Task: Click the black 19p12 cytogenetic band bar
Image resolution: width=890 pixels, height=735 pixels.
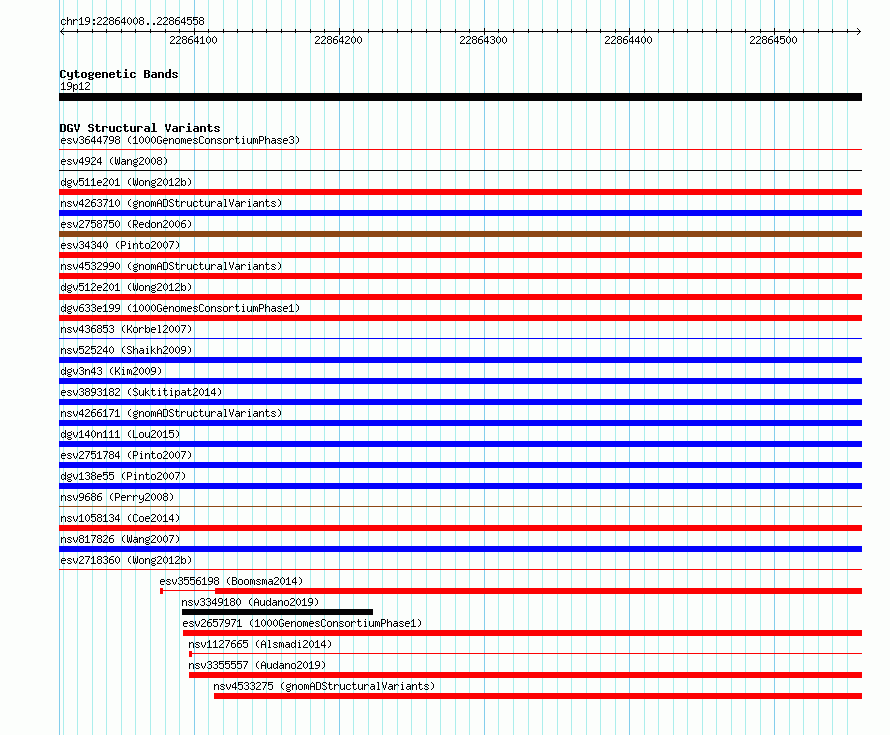Action: pyautogui.click(x=460, y=97)
